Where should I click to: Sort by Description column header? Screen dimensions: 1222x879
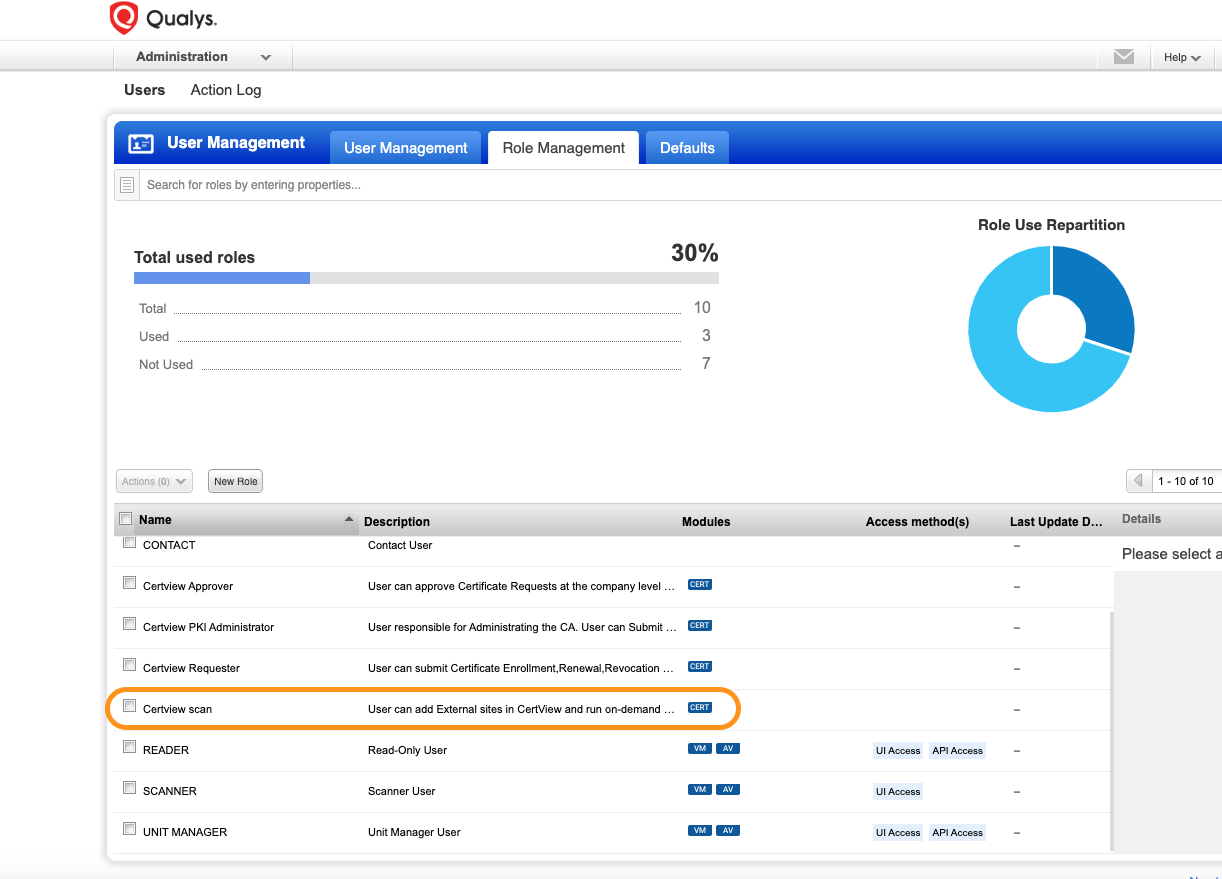(397, 522)
